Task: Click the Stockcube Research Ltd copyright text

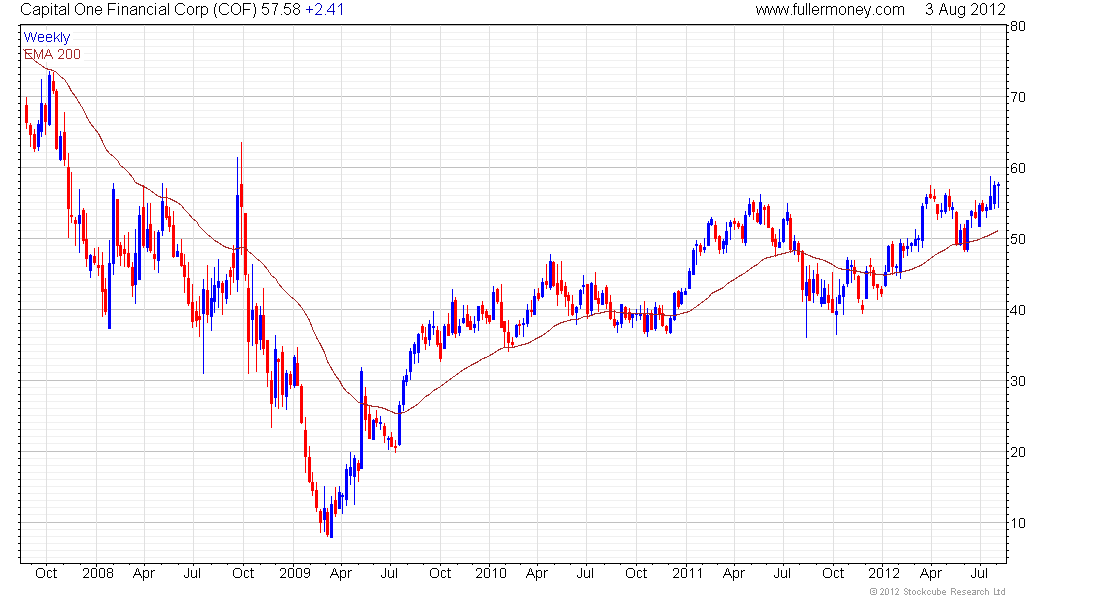Action: 937,592
